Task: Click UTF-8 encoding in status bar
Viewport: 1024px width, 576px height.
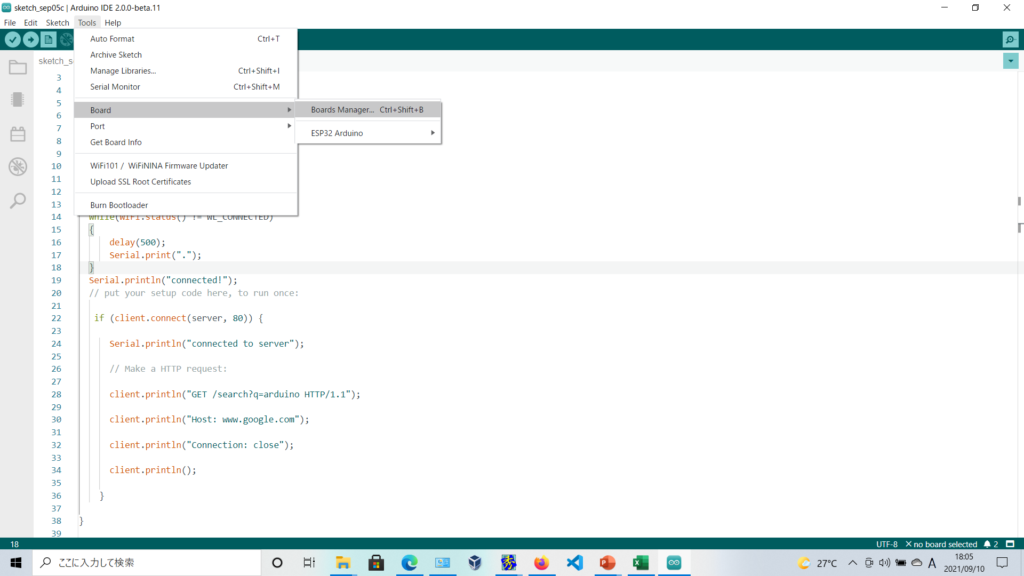Action: tap(886, 544)
